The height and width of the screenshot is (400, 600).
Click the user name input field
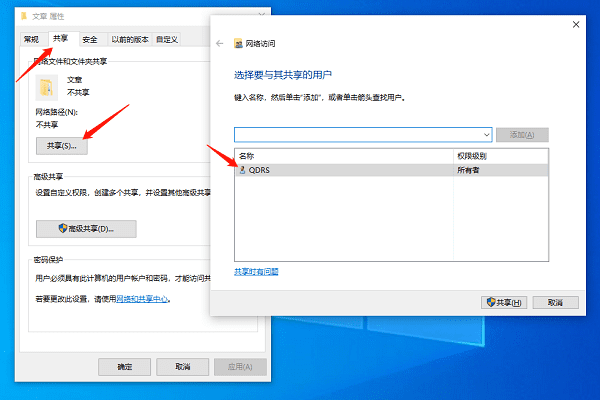[363, 135]
